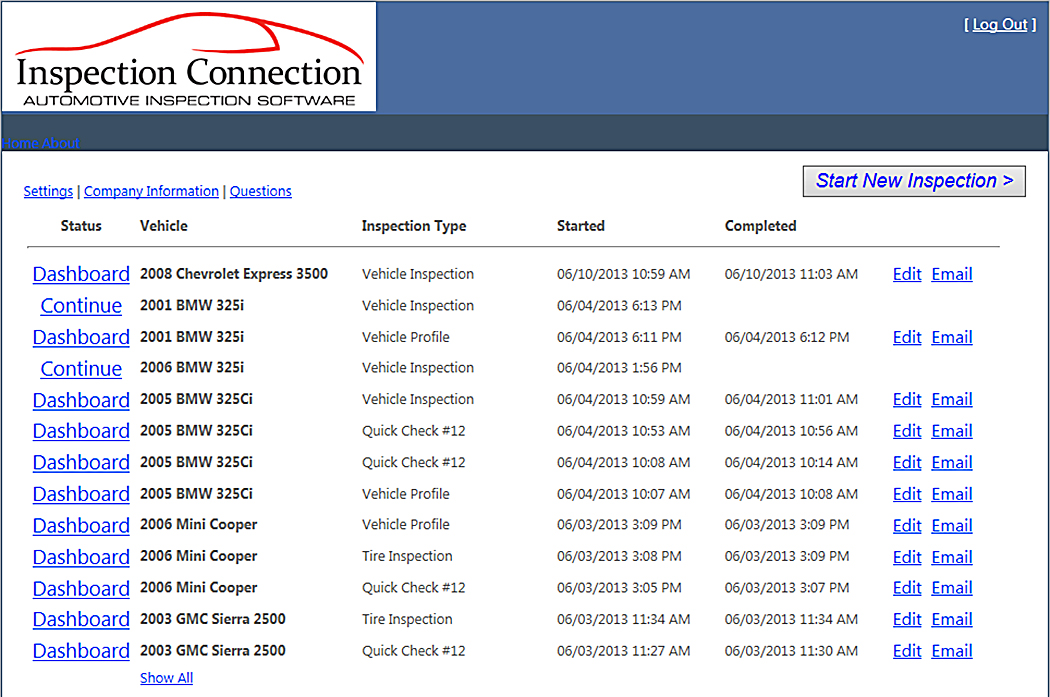The width and height of the screenshot is (1050, 697).
Task: Open Dashboard for Mini Cooper Vehicle Profile
Action: tap(81, 526)
